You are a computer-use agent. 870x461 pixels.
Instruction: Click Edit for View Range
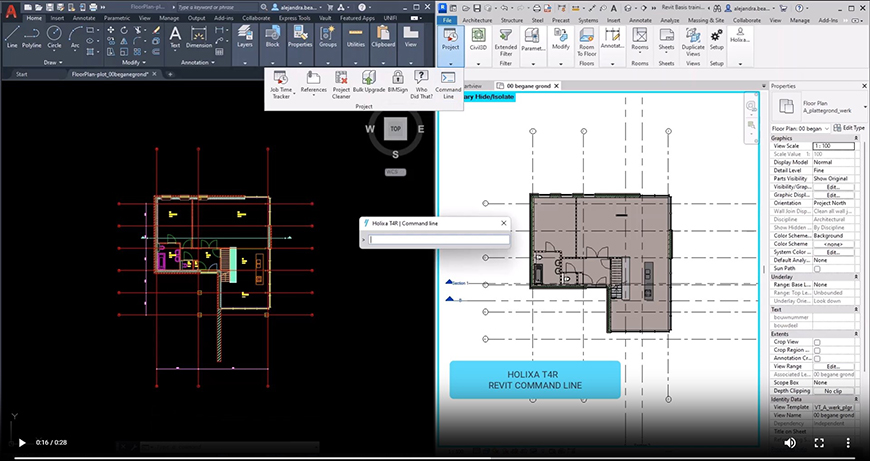point(833,367)
